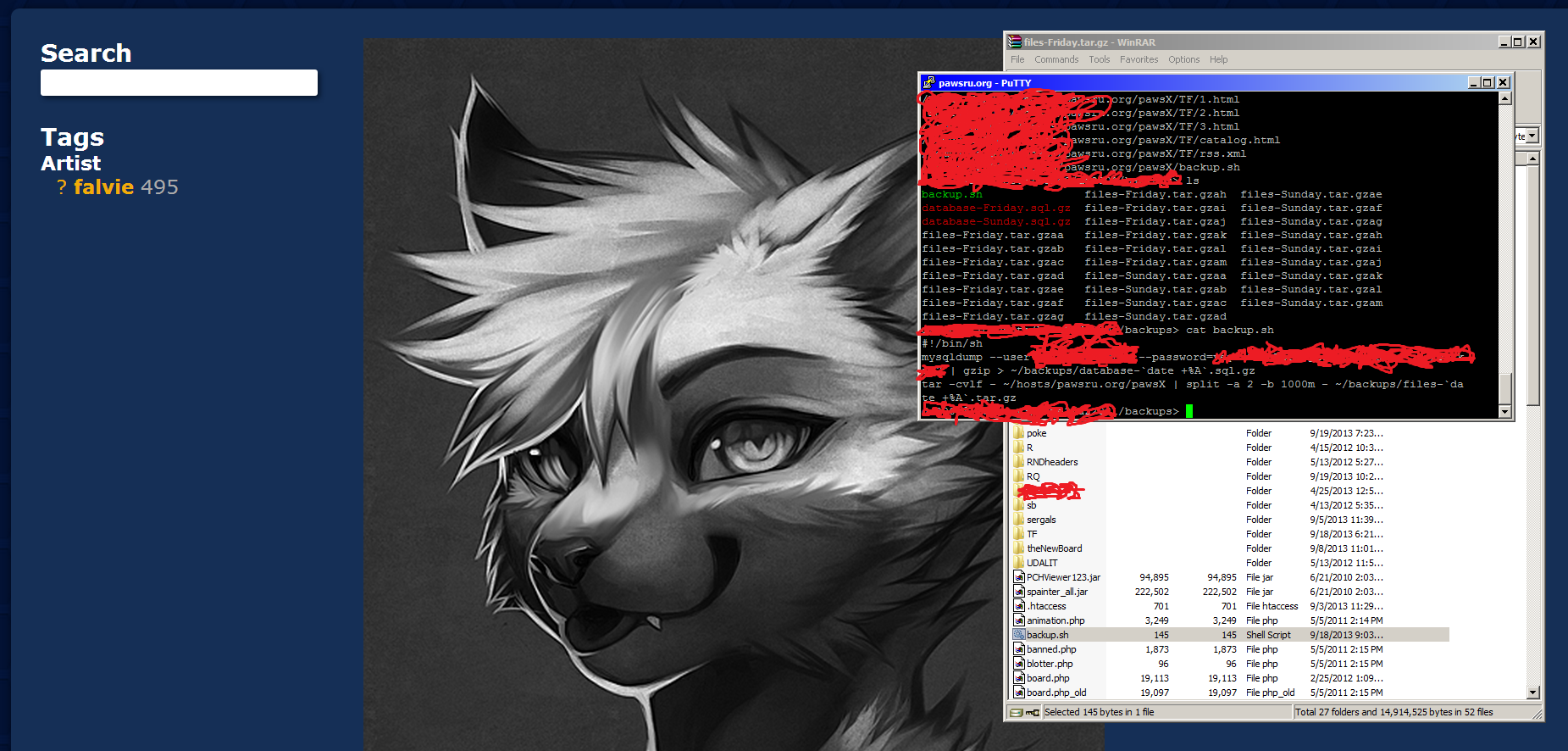Click the UDALIT folder icon
This screenshot has width=1568, height=751.
1018,563
